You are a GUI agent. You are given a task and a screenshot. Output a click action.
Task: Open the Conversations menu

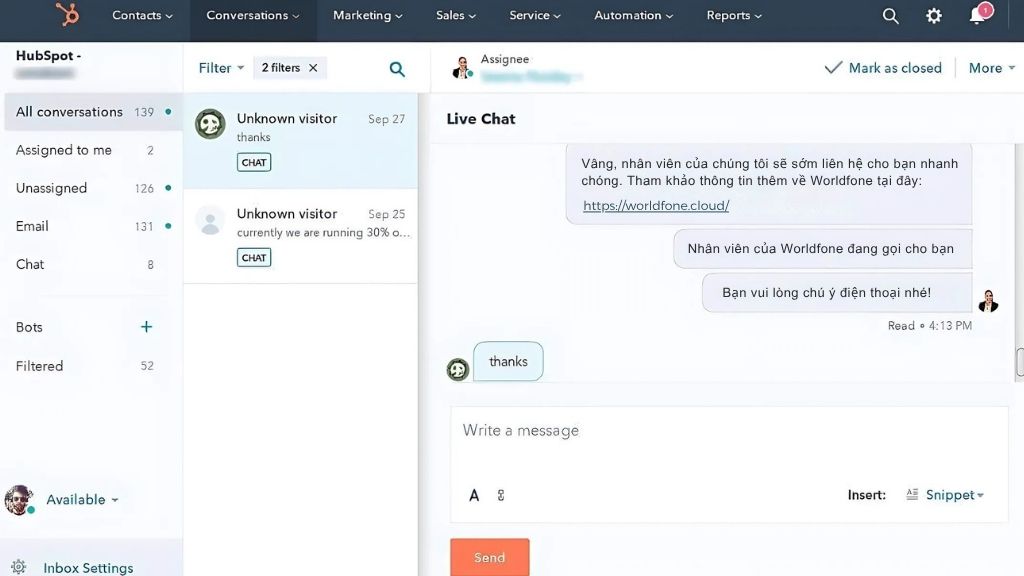tap(253, 15)
